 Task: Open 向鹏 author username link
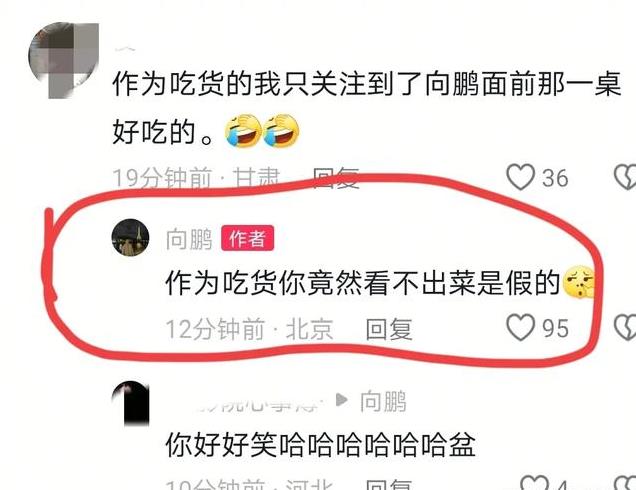tap(189, 239)
